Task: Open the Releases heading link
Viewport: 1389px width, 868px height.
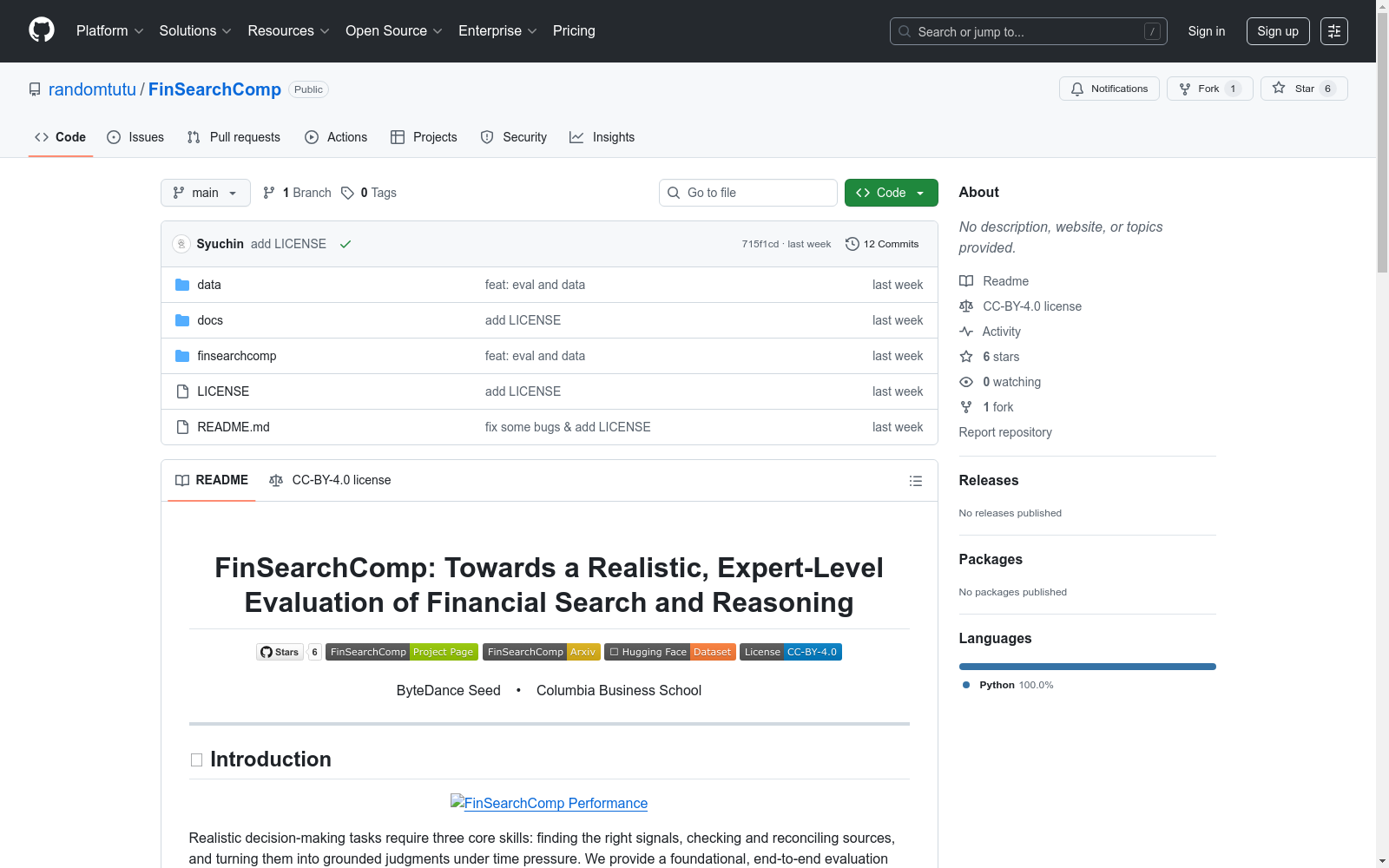Action: click(989, 481)
